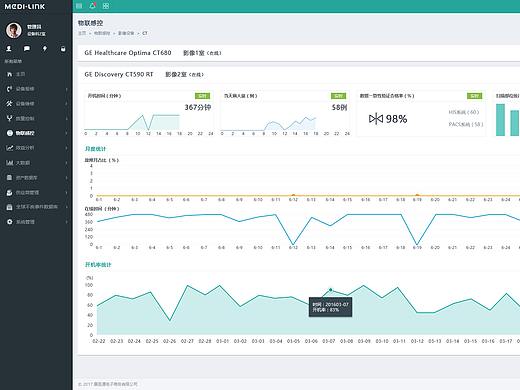The width and height of the screenshot is (520, 390).
Task: Open the supplier management sidebar icon
Action: 9,192
